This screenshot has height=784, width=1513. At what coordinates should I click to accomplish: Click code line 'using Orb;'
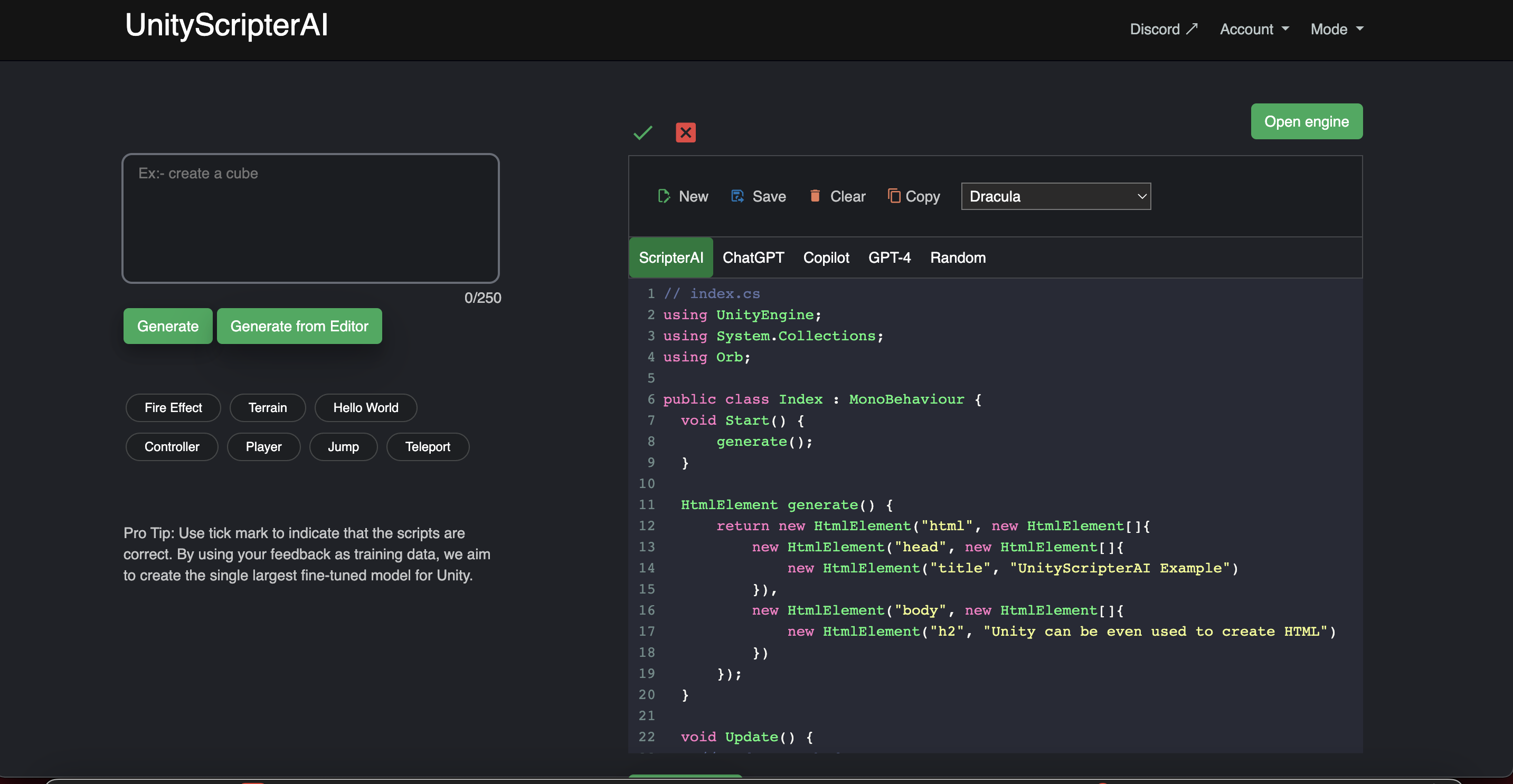pyautogui.click(x=706, y=357)
